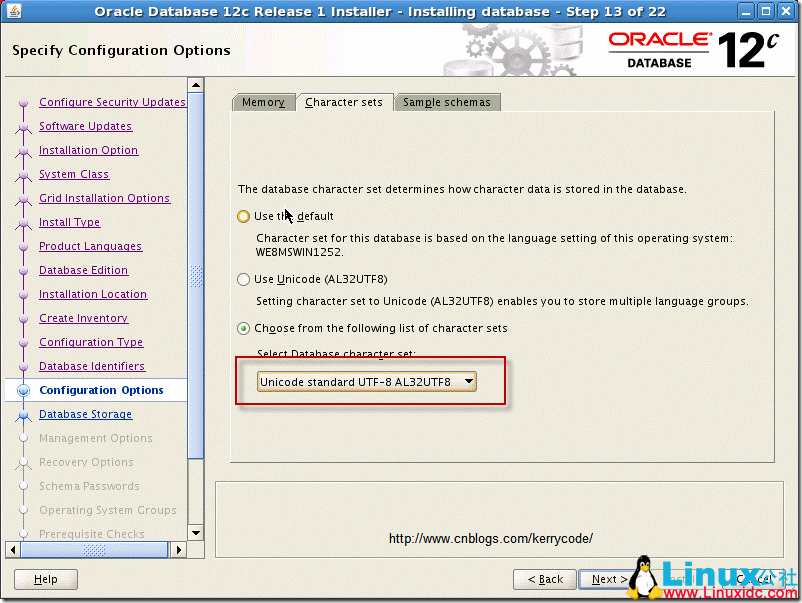802x603 pixels.
Task: Open the Database Edition step
Action: 83,270
